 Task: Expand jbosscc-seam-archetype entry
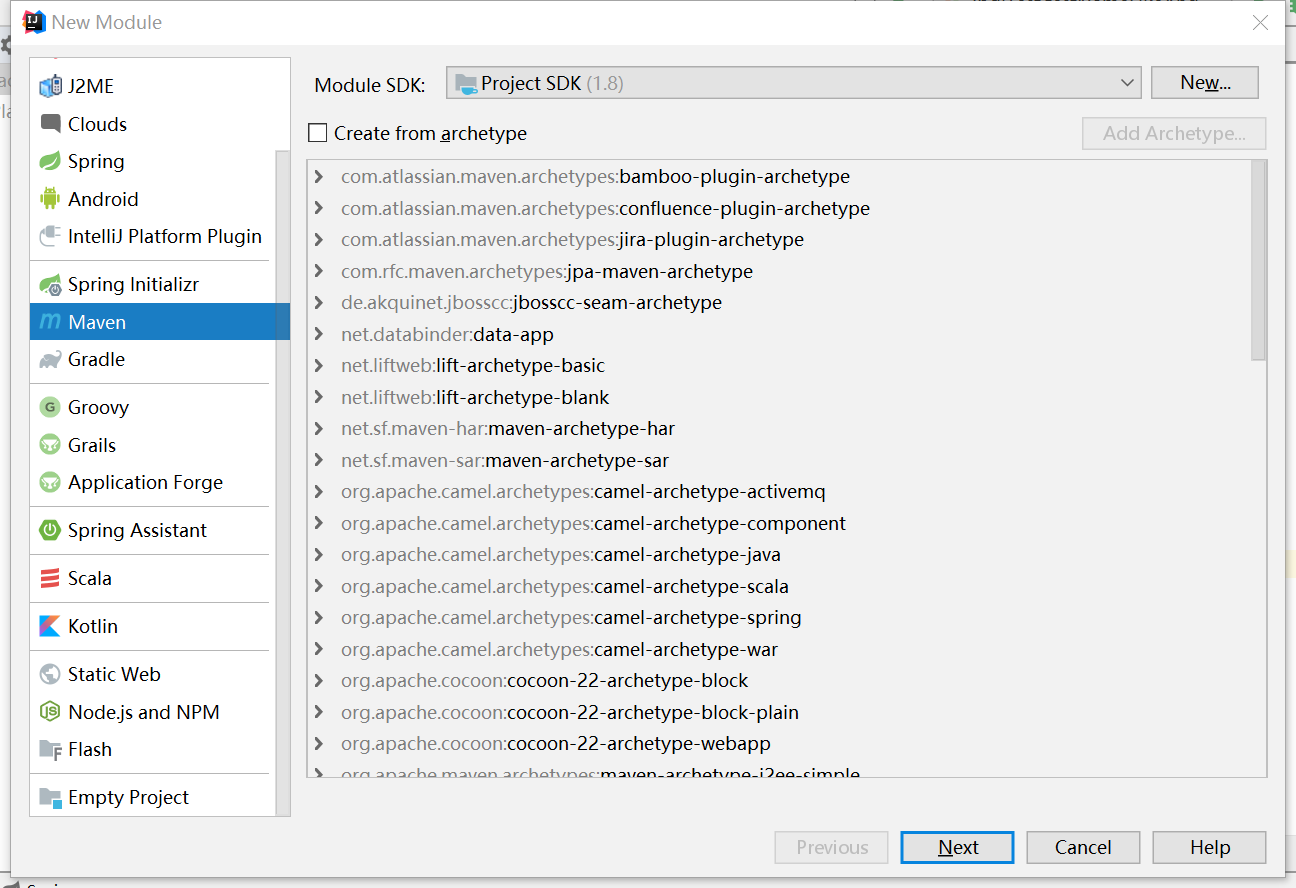(319, 303)
